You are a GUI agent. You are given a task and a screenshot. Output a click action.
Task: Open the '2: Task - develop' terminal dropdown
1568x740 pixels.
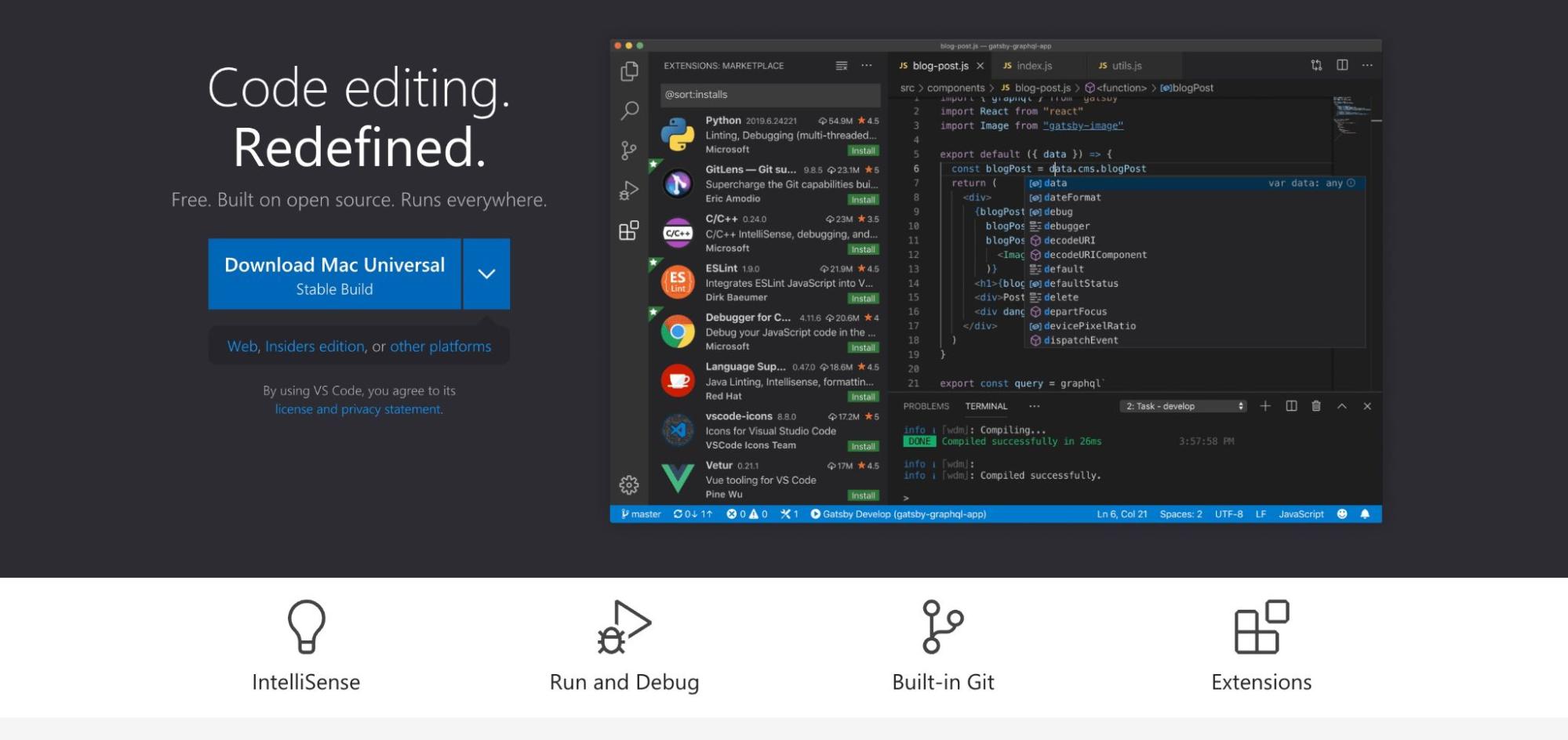1184,406
